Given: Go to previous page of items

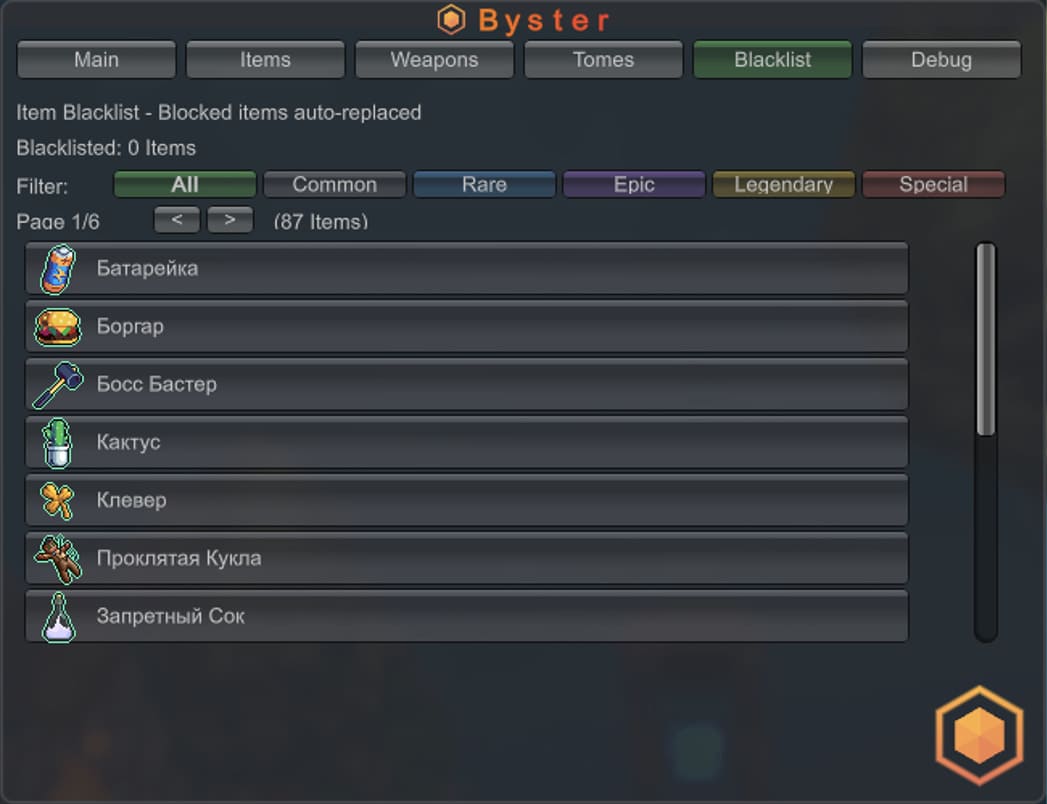Looking at the screenshot, I should pyautogui.click(x=177, y=220).
